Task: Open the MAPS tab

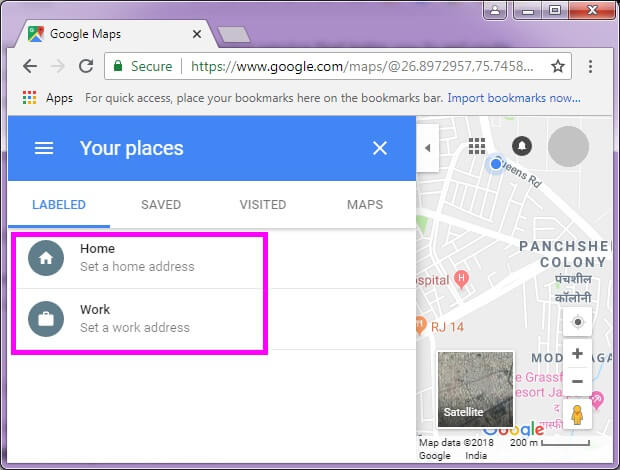Action: 365,205
